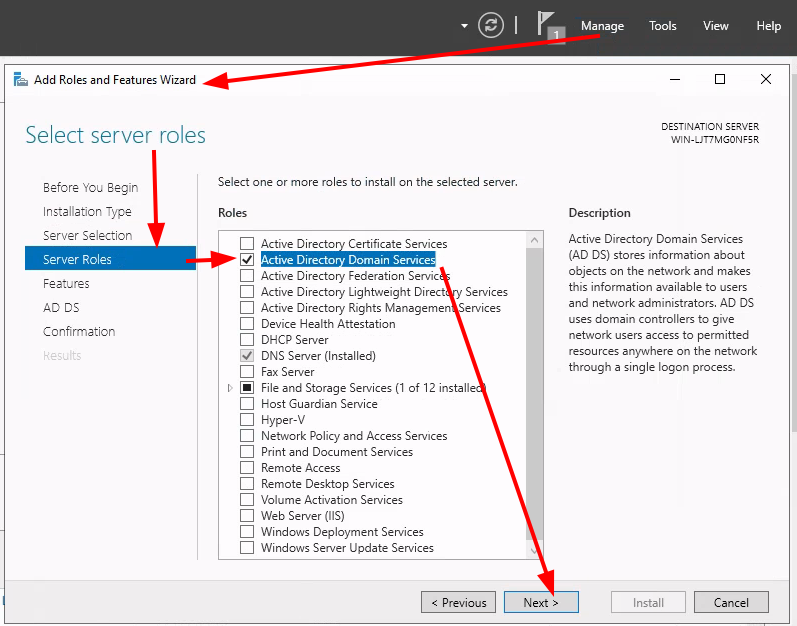Check Active Directory Rights Management Services
The image size is (797, 626).
point(247,307)
